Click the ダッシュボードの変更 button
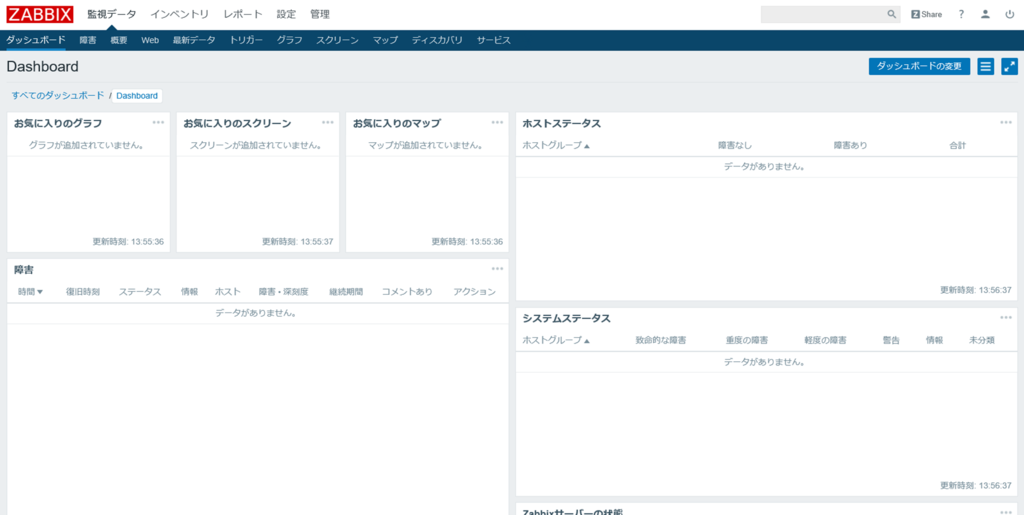The image size is (1024, 515). click(x=919, y=66)
